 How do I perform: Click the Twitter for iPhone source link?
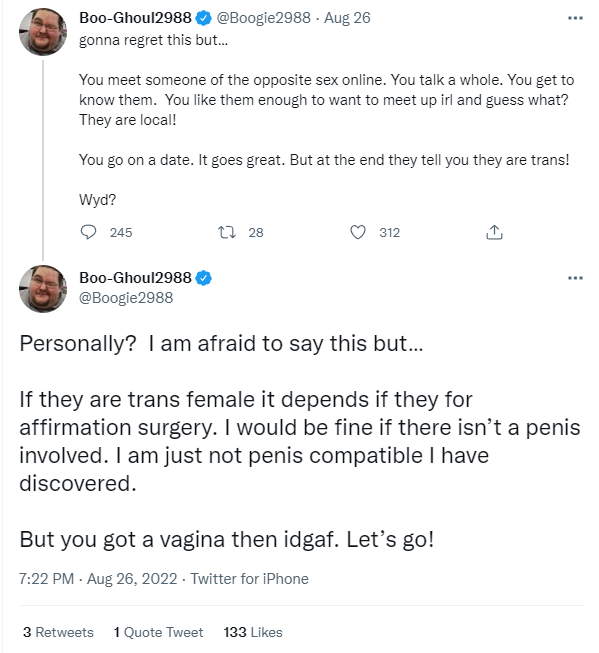(250, 579)
